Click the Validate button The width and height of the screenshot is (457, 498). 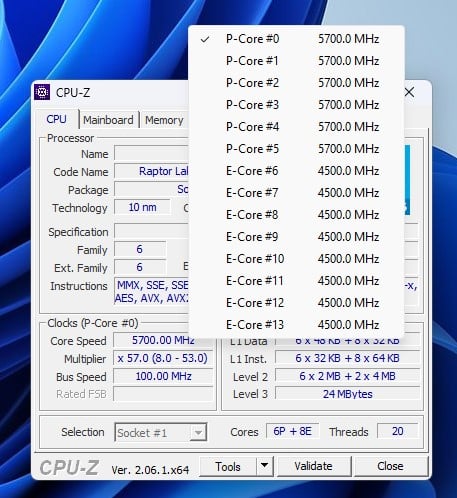click(314, 466)
